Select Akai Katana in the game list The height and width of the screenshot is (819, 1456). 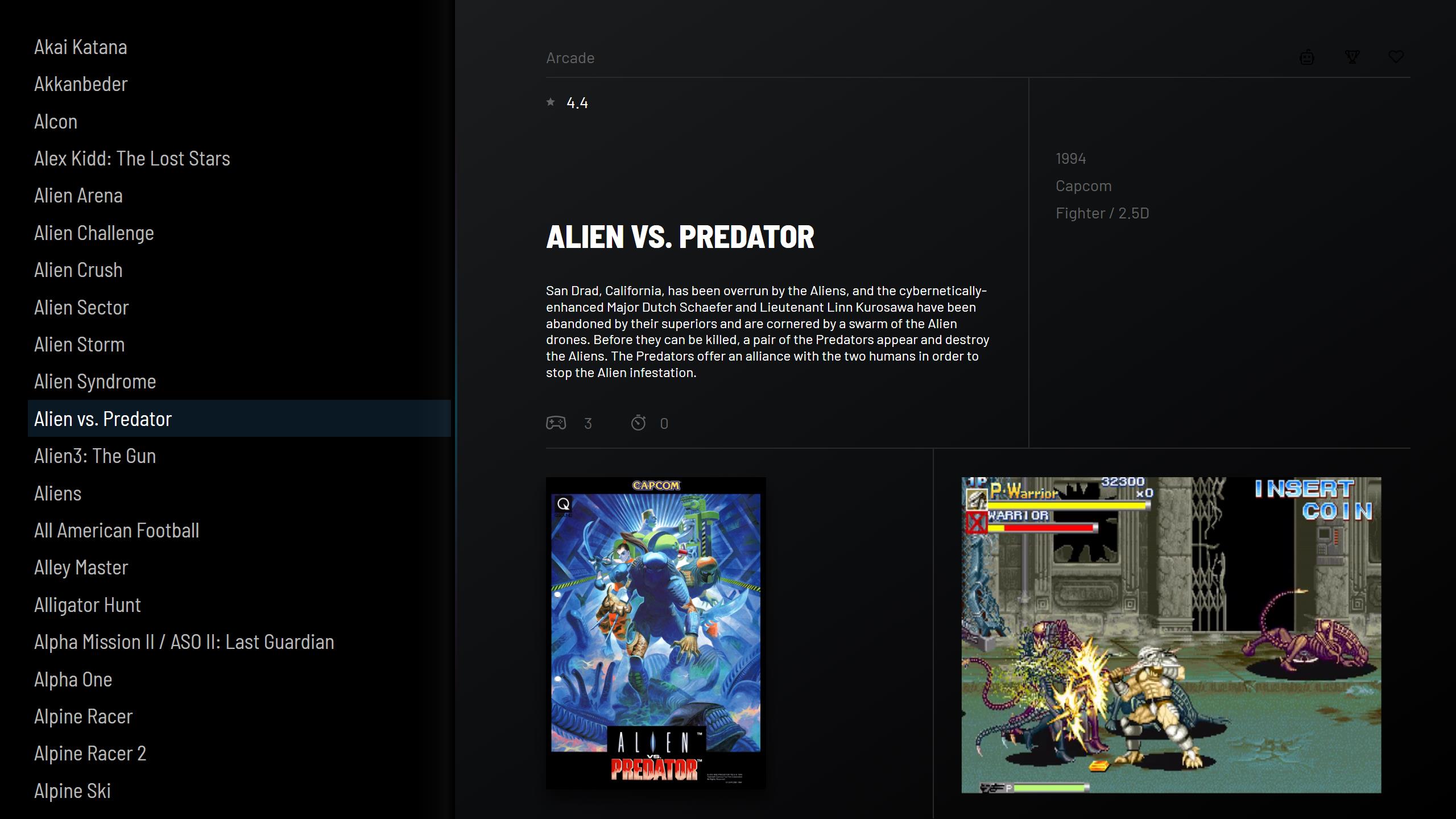239,47
